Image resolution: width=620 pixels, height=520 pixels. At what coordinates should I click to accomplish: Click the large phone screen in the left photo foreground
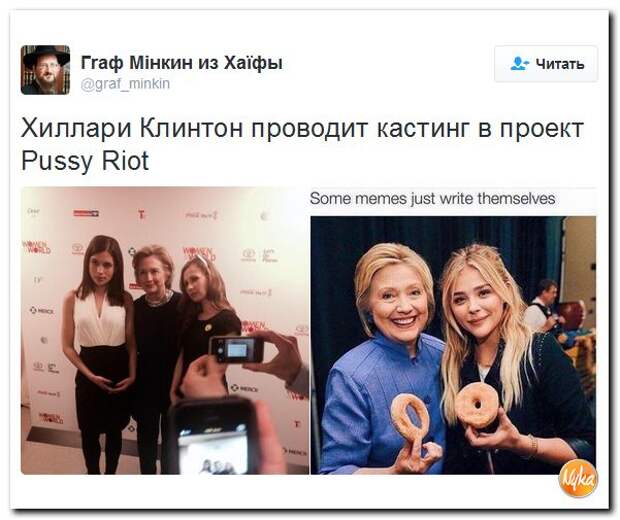pos(213,439)
